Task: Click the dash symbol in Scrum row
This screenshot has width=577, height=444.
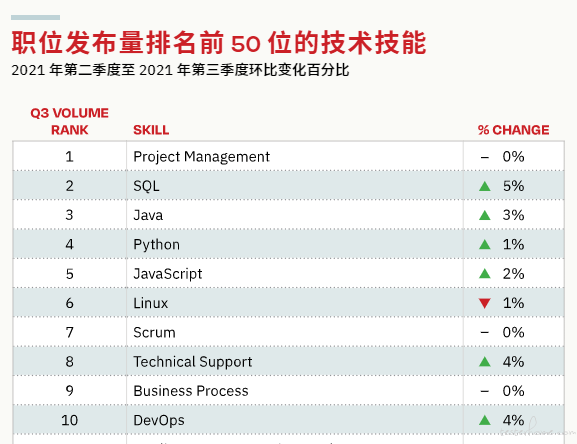Action: pyautogui.click(x=485, y=333)
